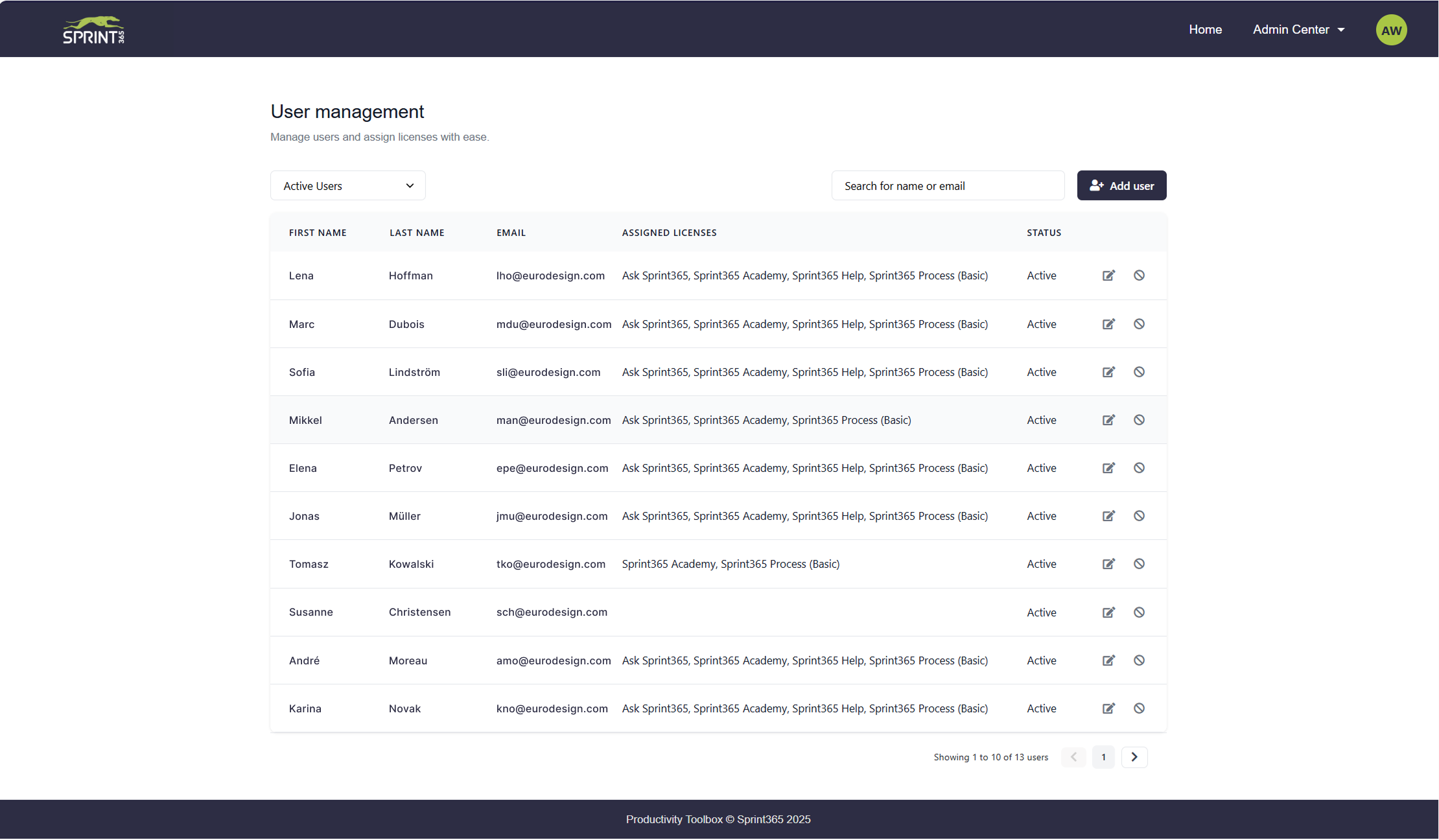Image resolution: width=1439 pixels, height=840 pixels.
Task: Click the footer Productivity Toolbox text
Action: (x=718, y=819)
